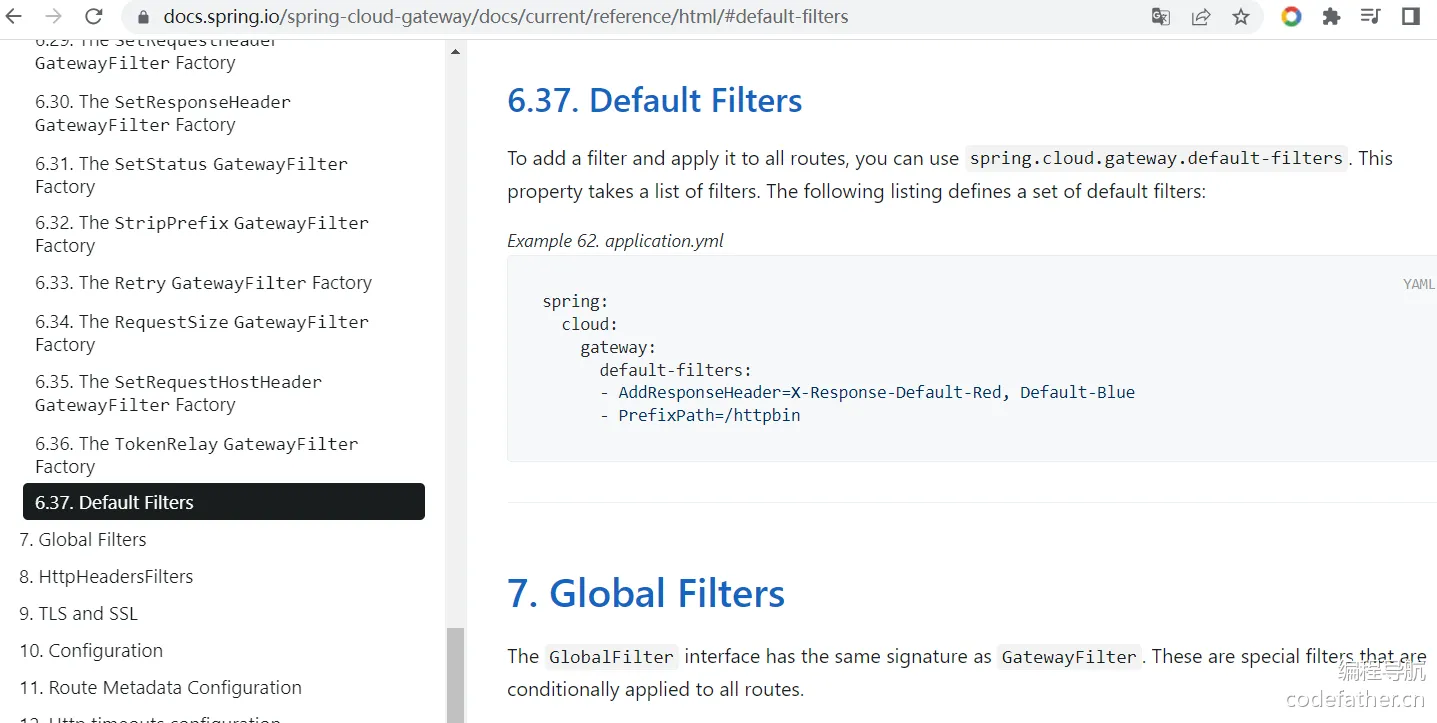Click the "gateway:" code line
1437x723 pixels.
(x=618, y=347)
